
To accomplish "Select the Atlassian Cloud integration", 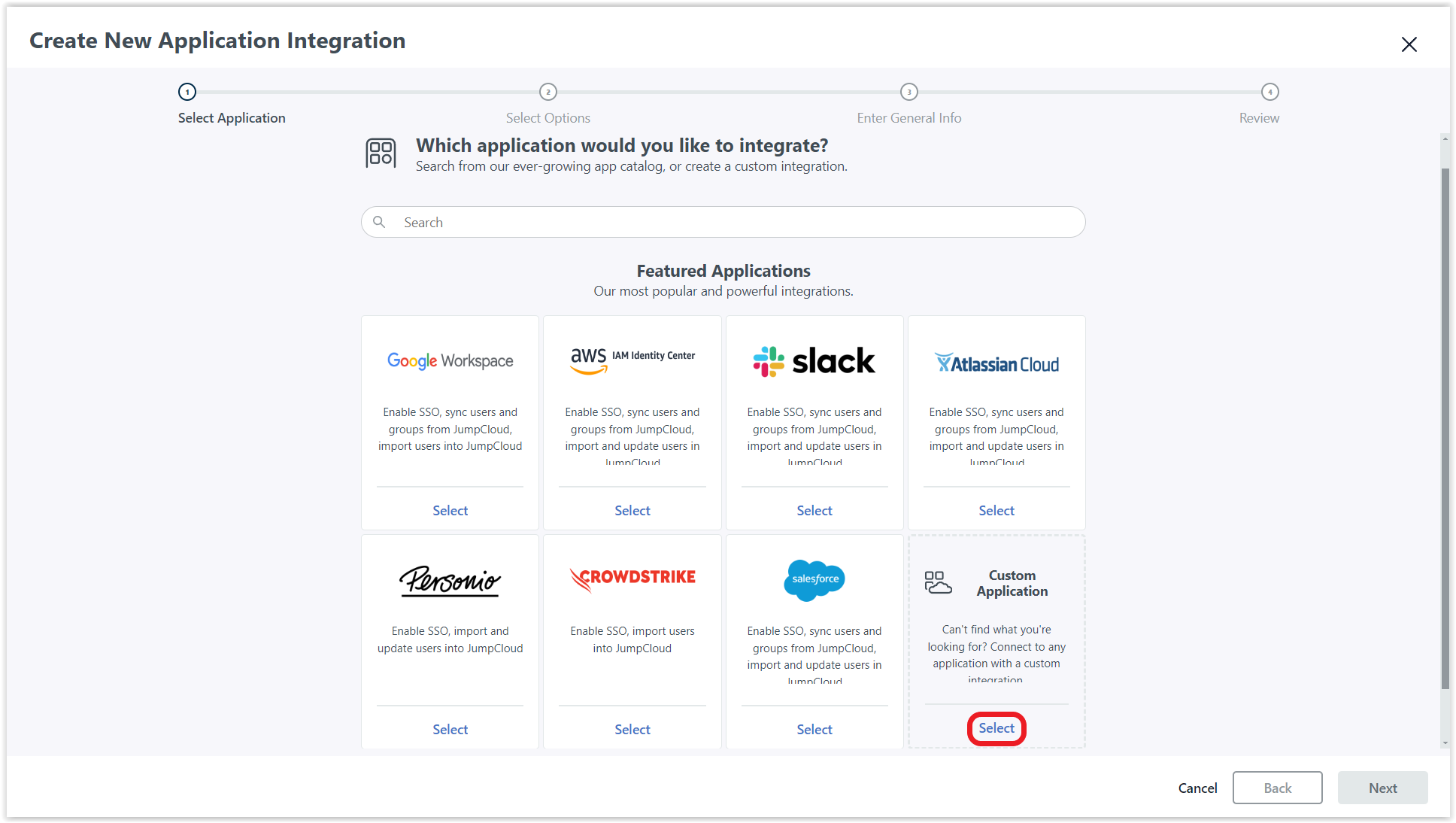I will [x=996, y=511].
